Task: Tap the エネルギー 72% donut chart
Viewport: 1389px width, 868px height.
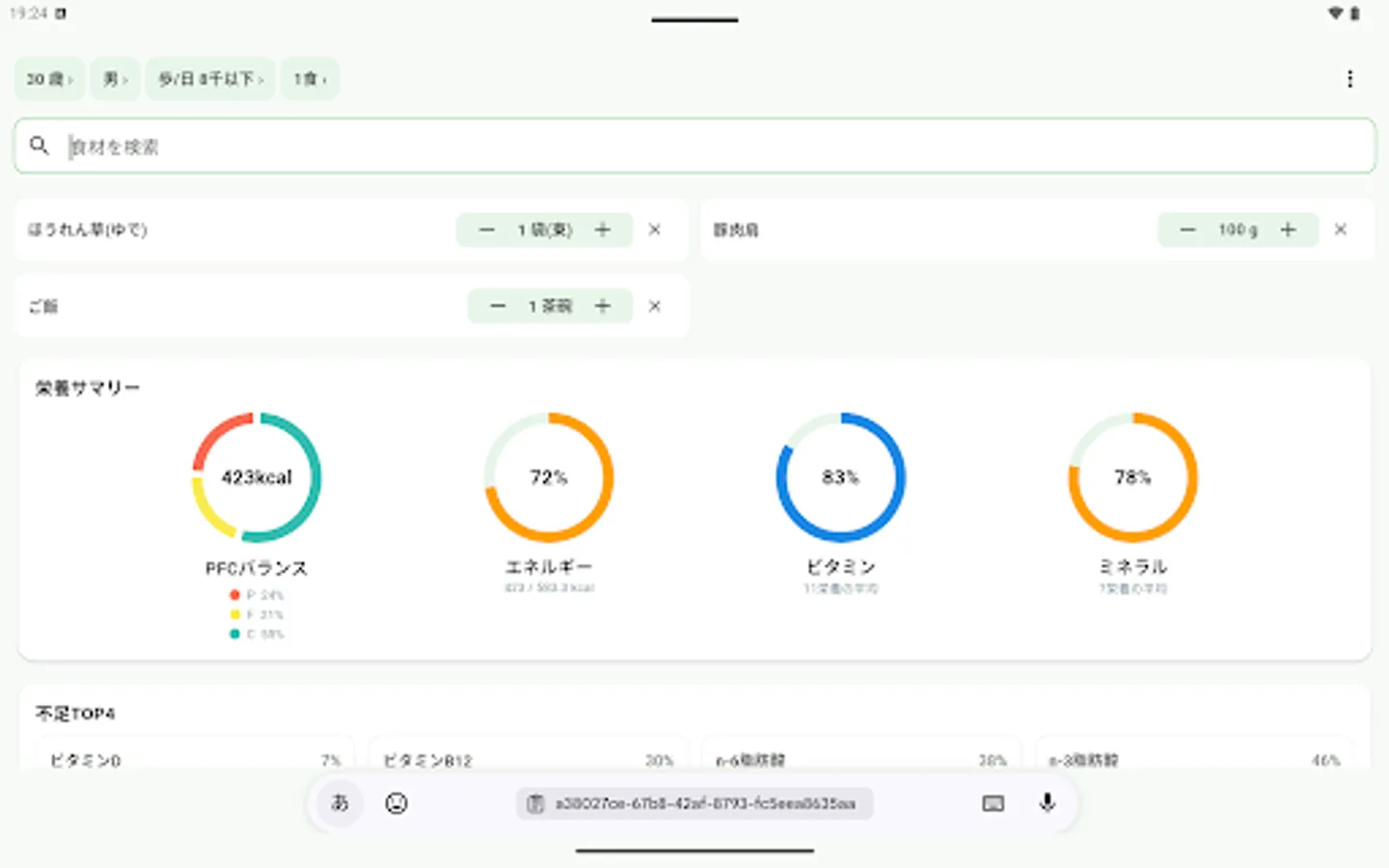Action: (548, 476)
